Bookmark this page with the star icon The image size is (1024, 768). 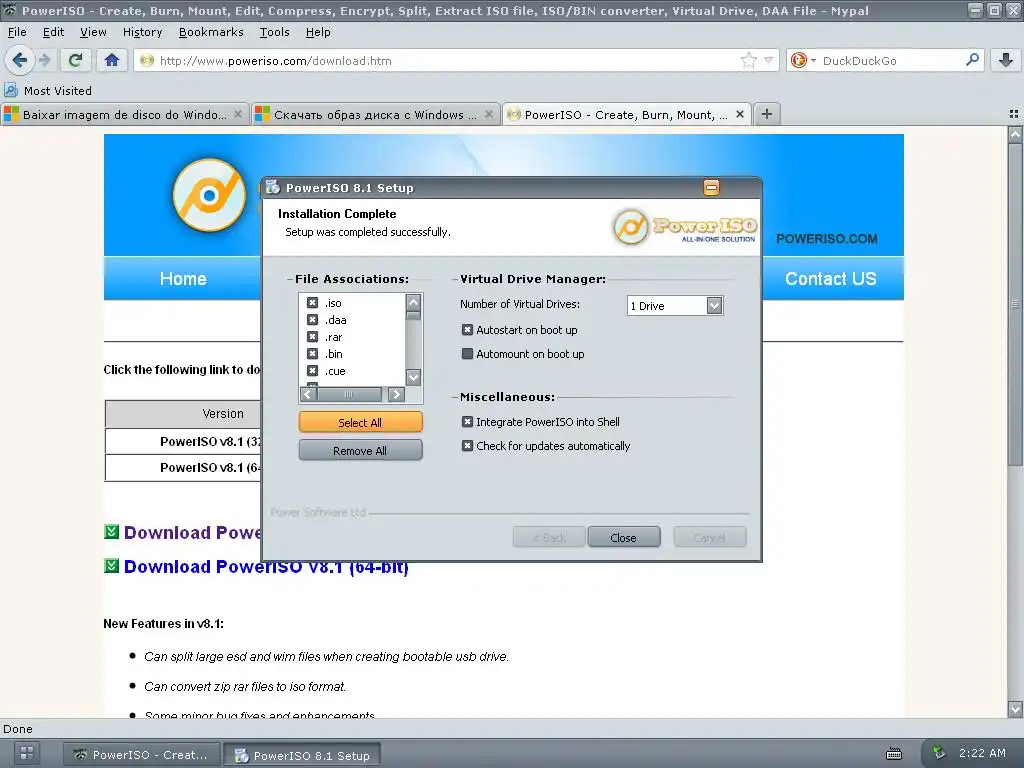point(748,61)
